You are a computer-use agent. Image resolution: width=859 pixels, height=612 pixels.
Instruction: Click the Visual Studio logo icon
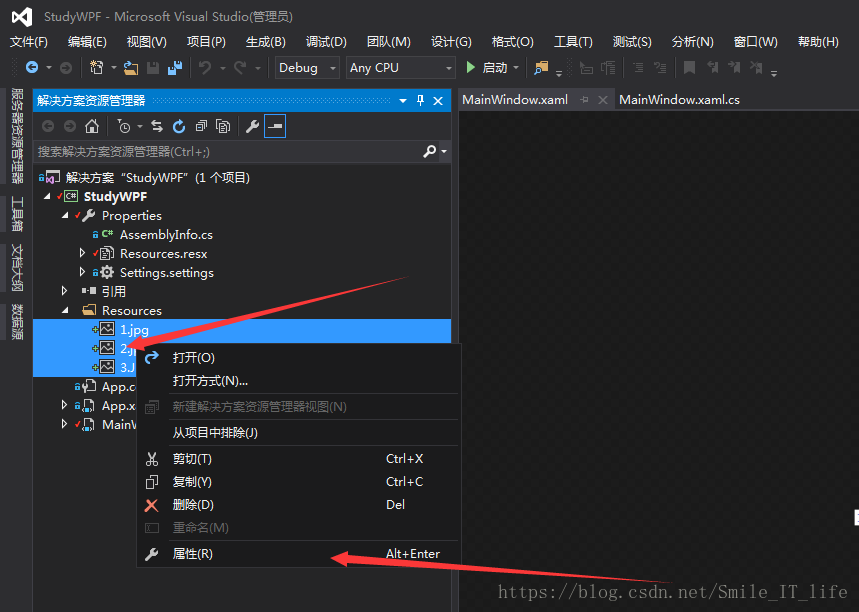(x=22, y=17)
